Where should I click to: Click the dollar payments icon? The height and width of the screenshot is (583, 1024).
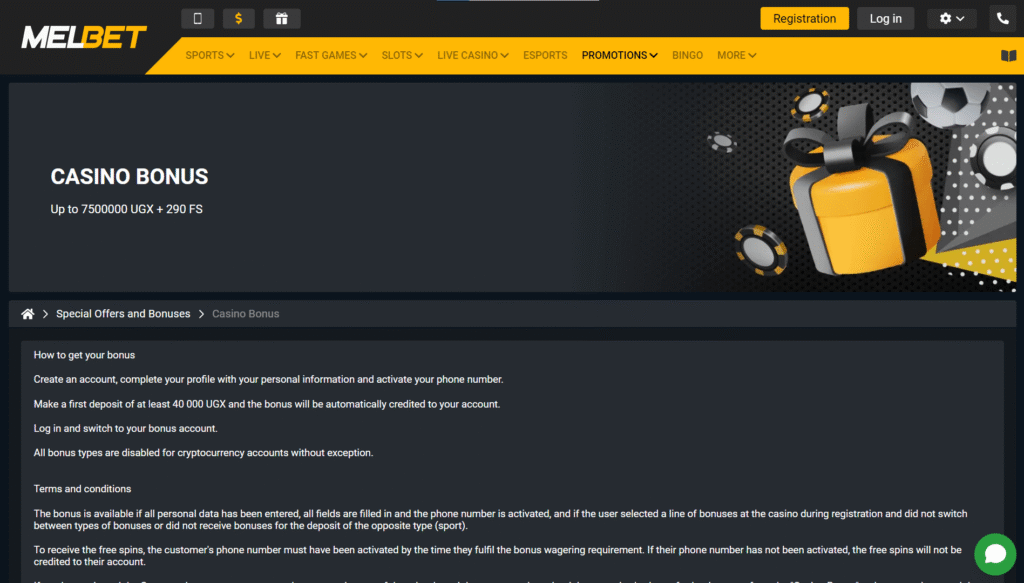[x=238, y=18]
